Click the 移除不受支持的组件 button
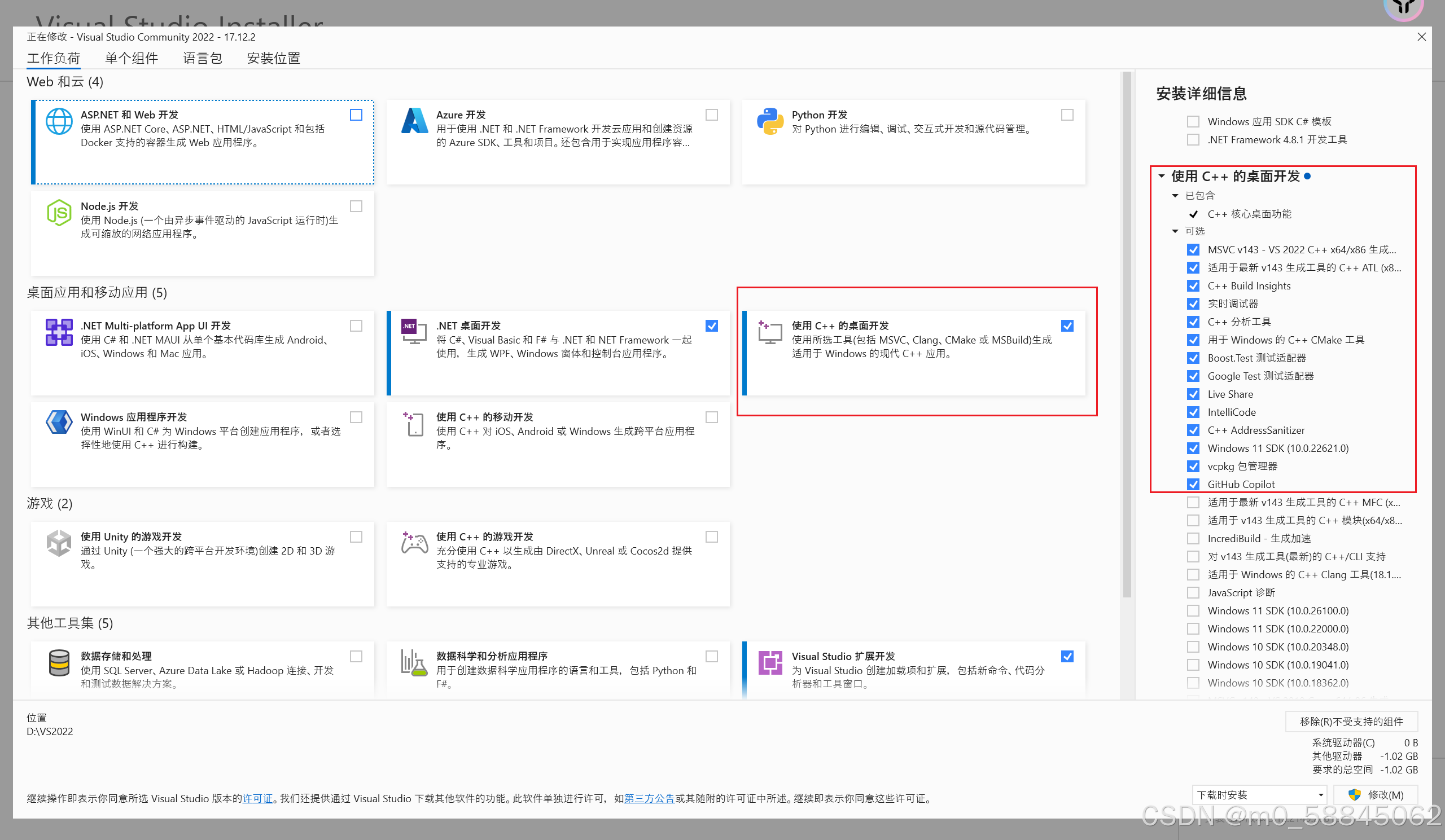The image size is (1445, 840). pos(1351,722)
